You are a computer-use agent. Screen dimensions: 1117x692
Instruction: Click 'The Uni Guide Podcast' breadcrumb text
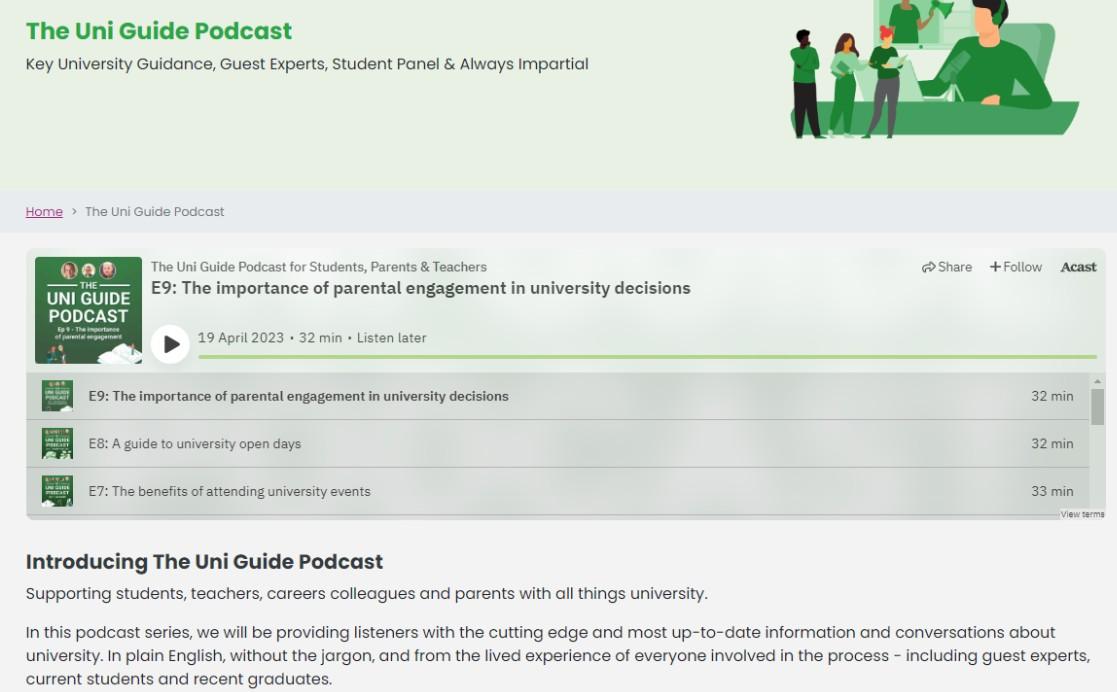click(x=155, y=212)
